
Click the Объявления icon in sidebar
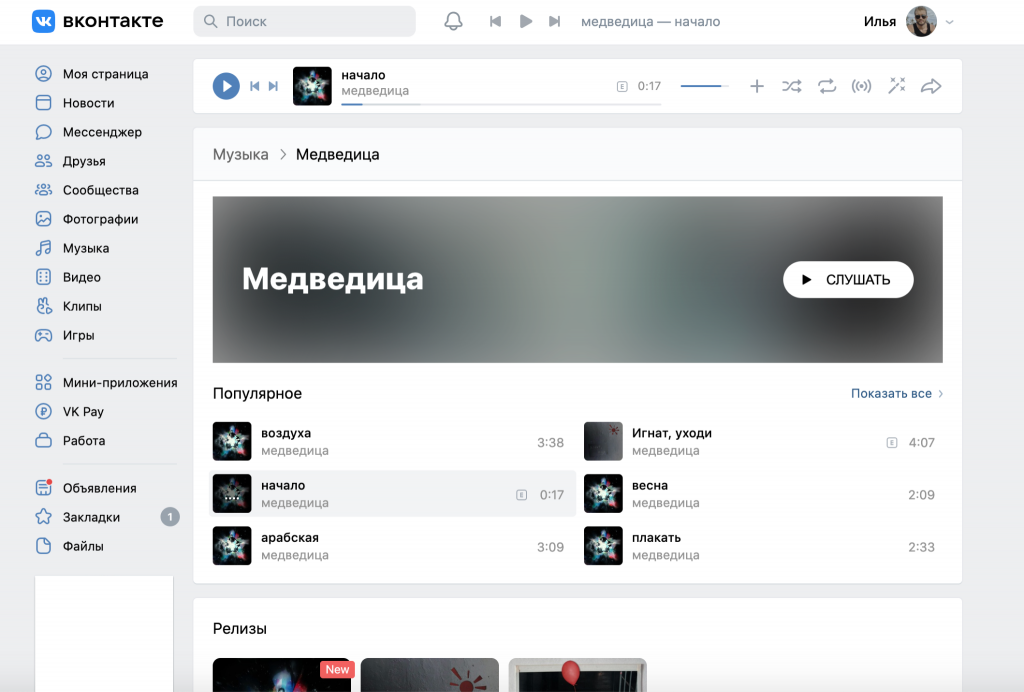pos(43,488)
